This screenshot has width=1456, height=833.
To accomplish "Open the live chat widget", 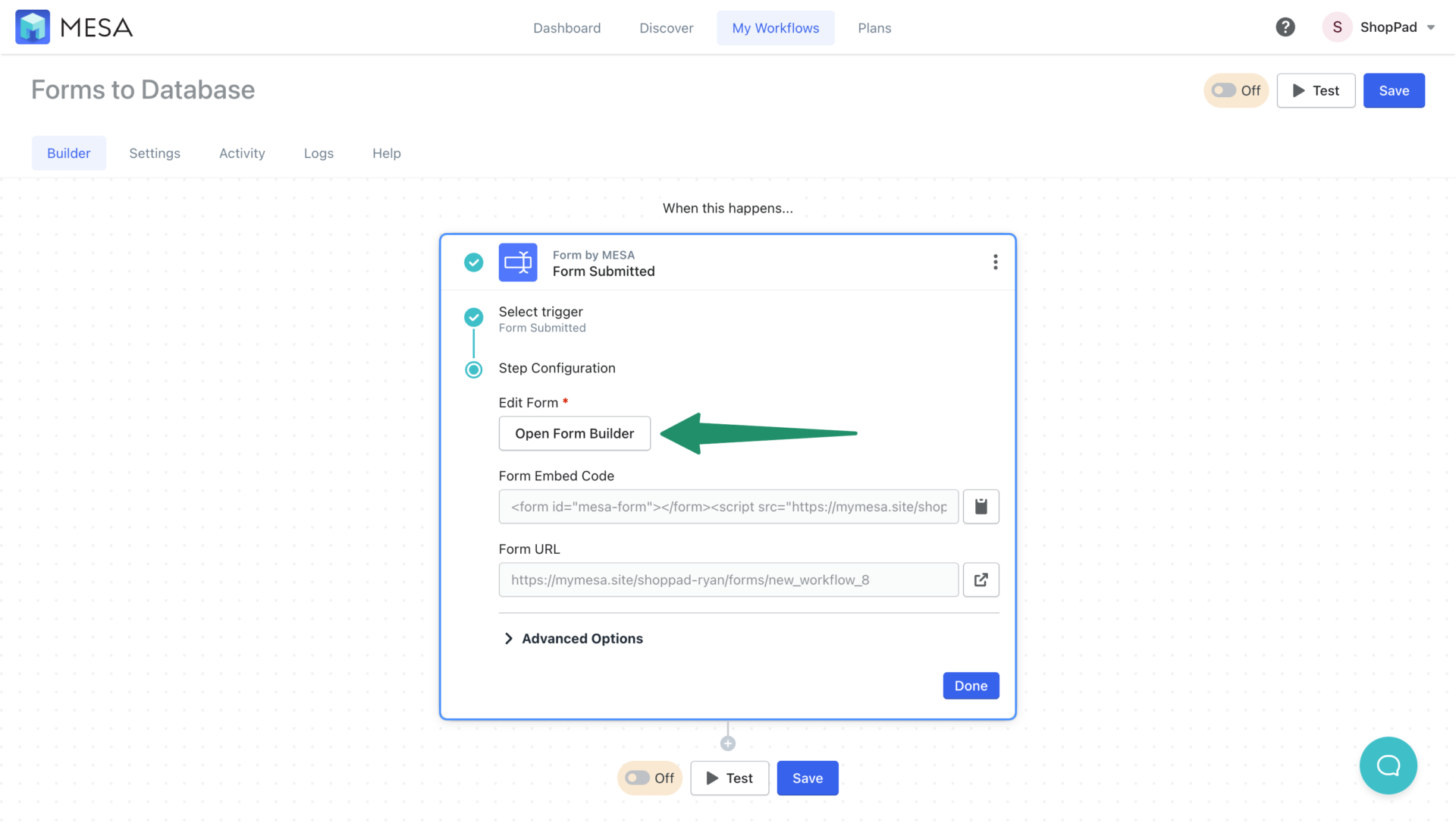I will pos(1388,765).
